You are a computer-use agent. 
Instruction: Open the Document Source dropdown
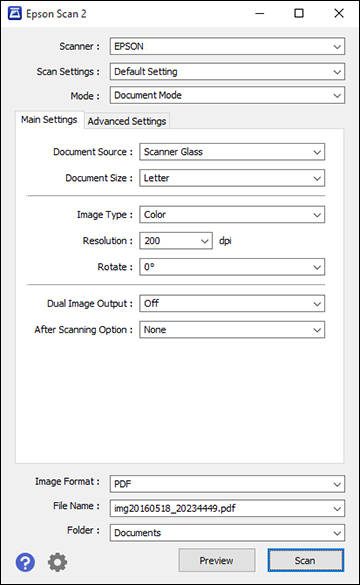point(232,152)
